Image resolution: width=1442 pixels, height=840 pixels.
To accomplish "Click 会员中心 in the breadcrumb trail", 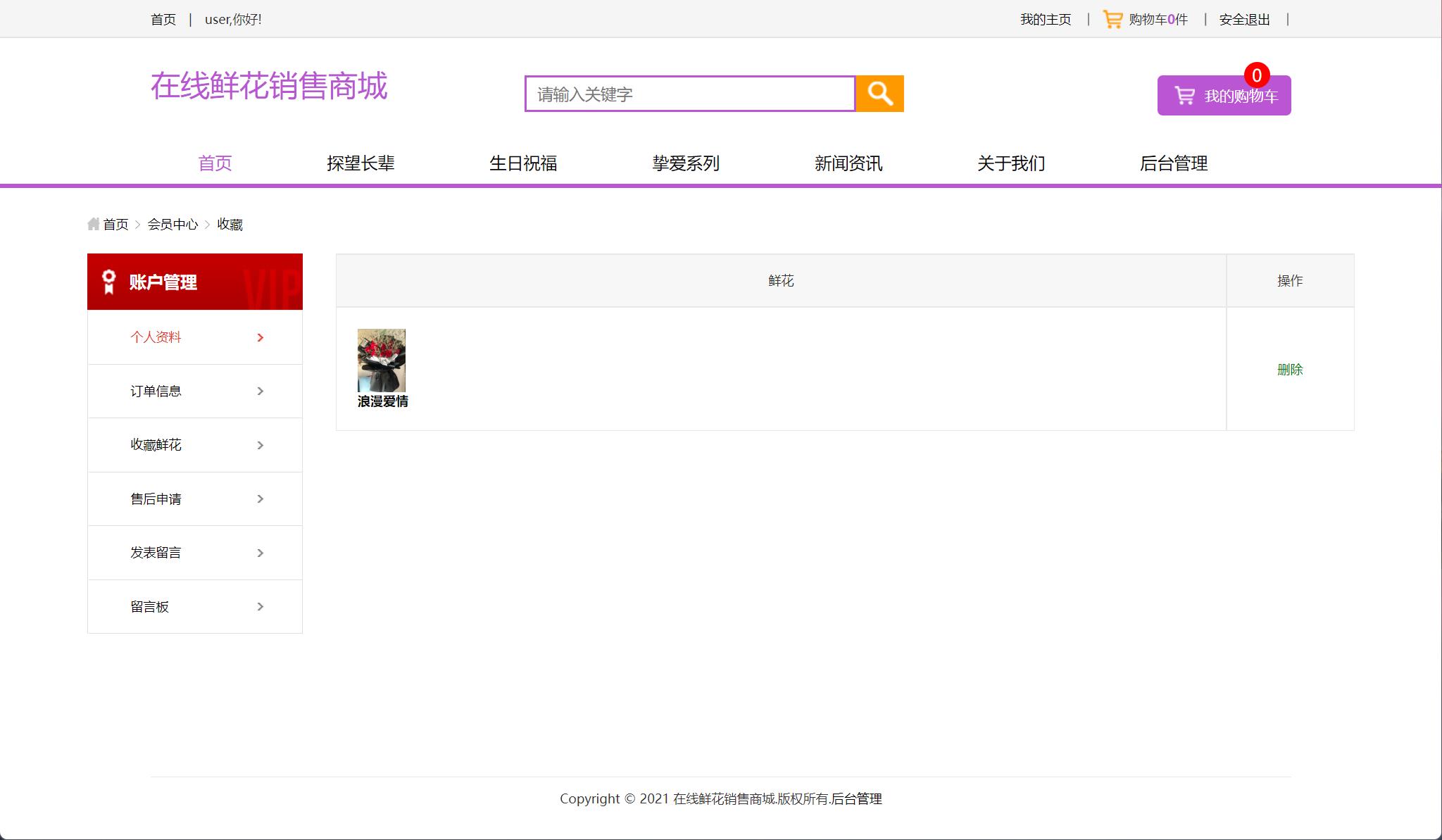I will tap(173, 224).
